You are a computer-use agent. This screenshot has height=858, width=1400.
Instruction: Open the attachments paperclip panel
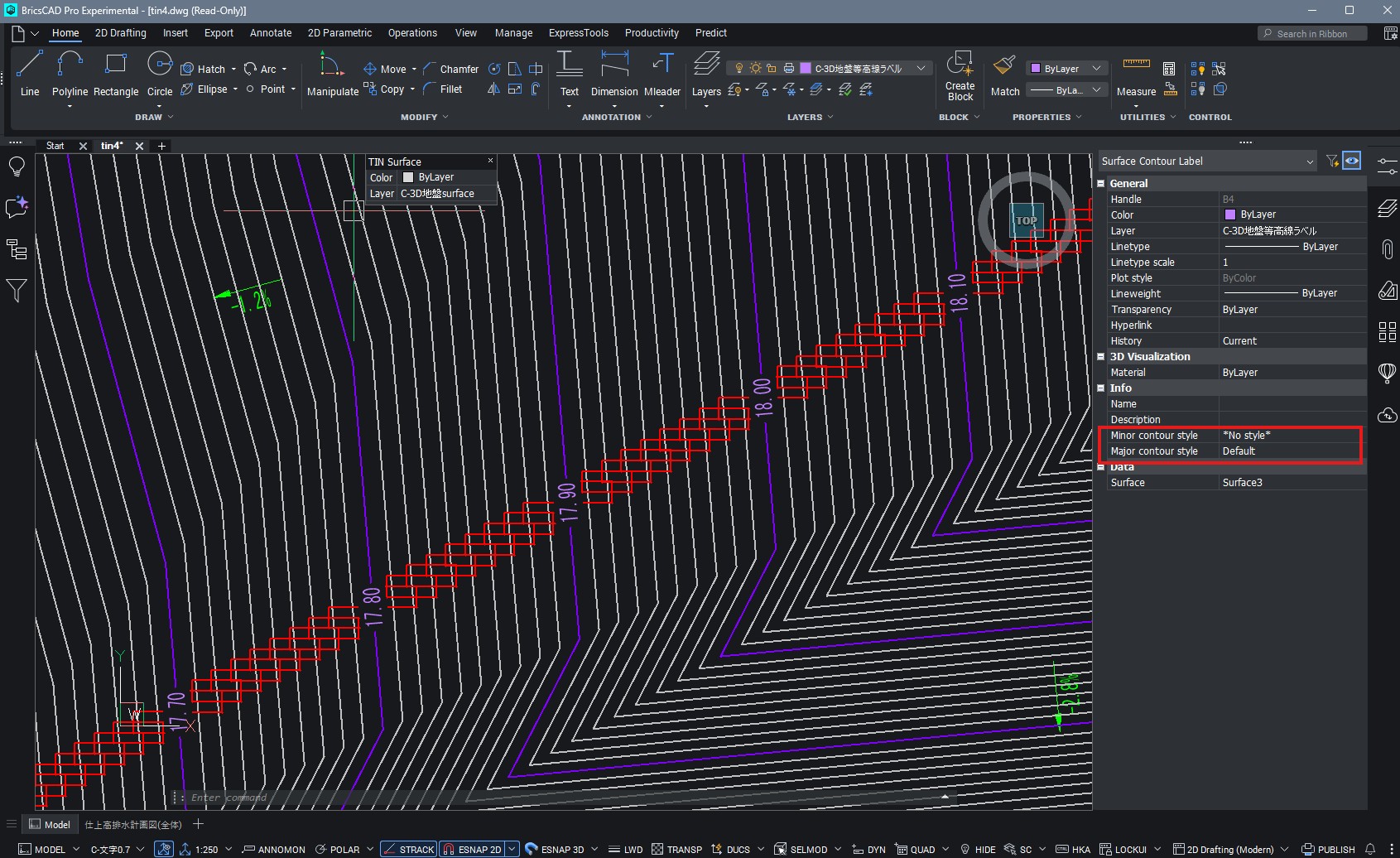(x=1388, y=248)
